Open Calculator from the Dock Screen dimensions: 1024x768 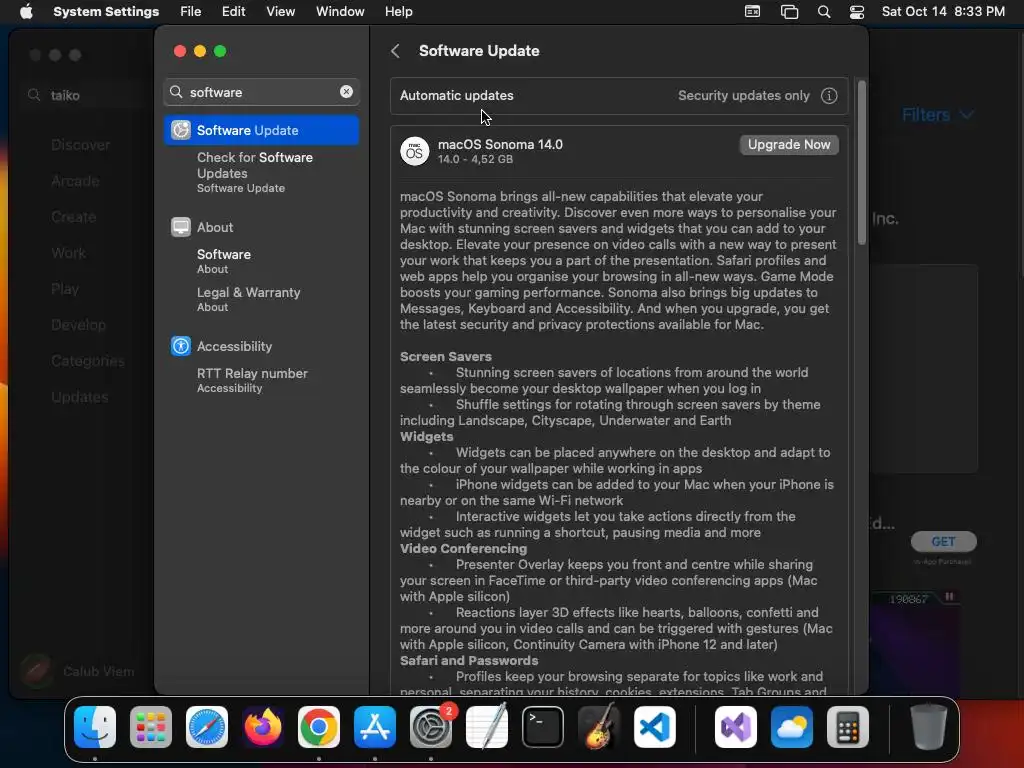point(848,727)
